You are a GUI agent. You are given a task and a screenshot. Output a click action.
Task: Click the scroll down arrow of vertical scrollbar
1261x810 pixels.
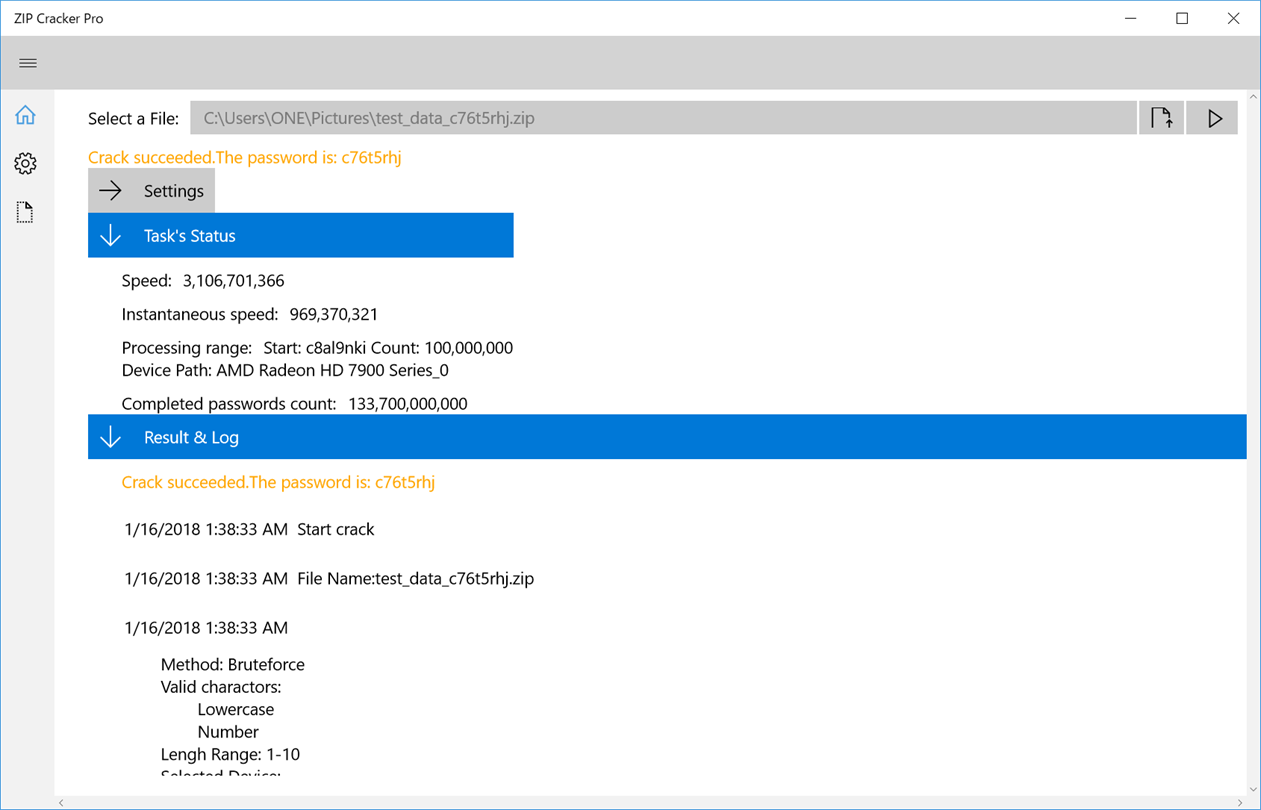1253,789
